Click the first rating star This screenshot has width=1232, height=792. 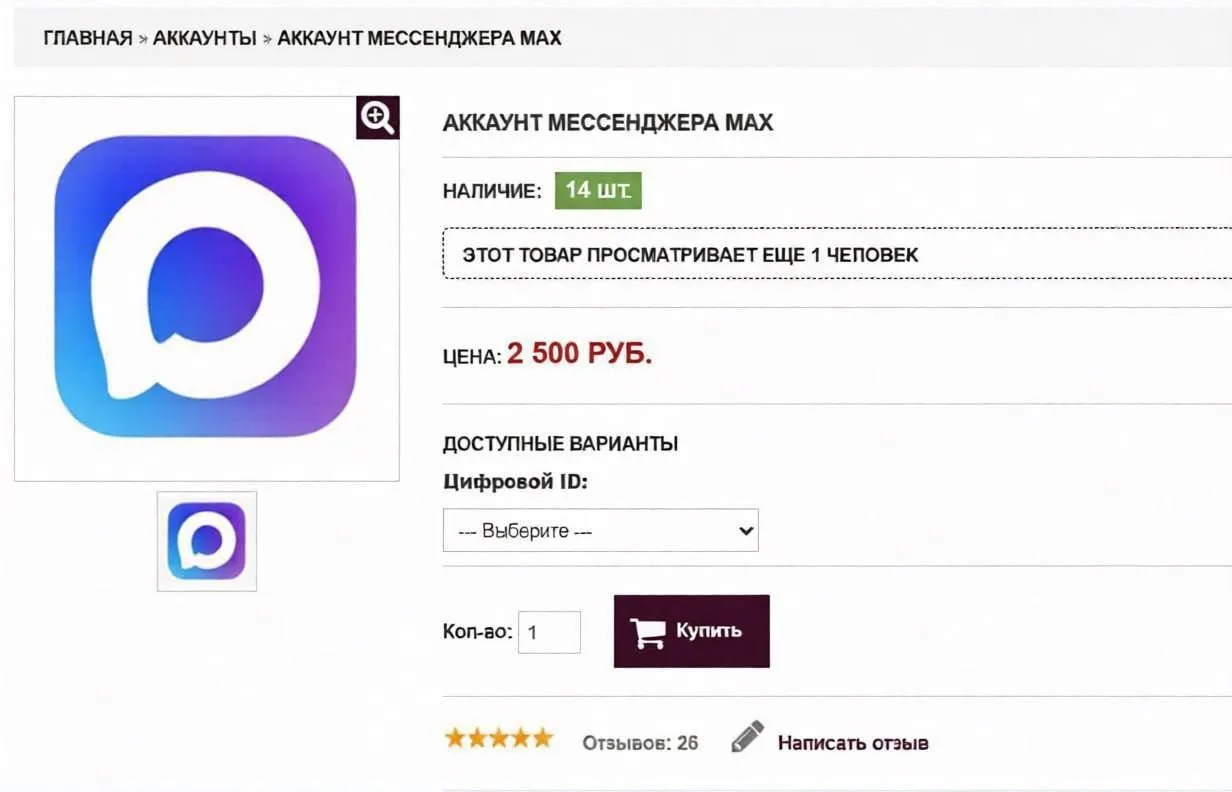456,739
